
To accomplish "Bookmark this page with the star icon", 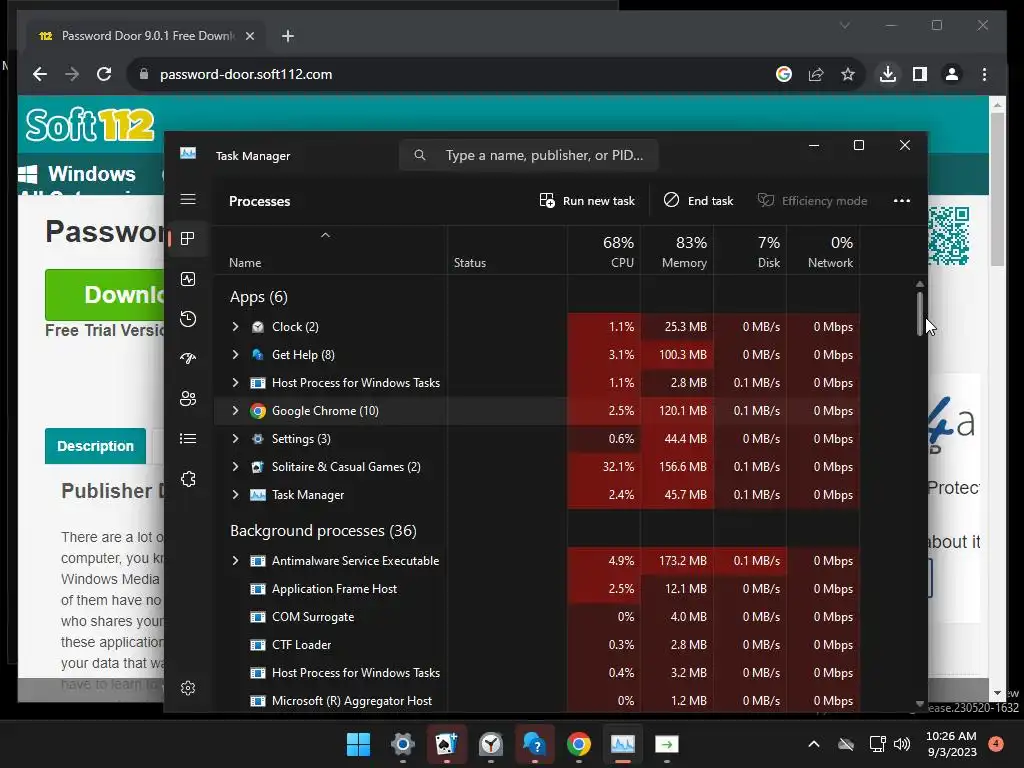I will tap(848, 74).
